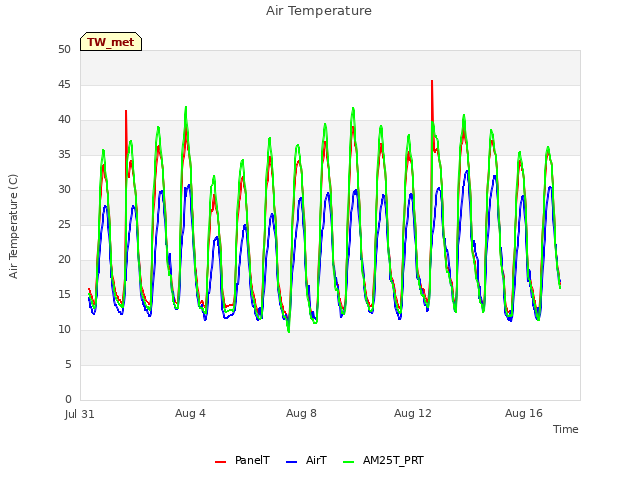Click the 40 y-axis tick label
This screenshot has width=640, height=480.
(64, 120)
